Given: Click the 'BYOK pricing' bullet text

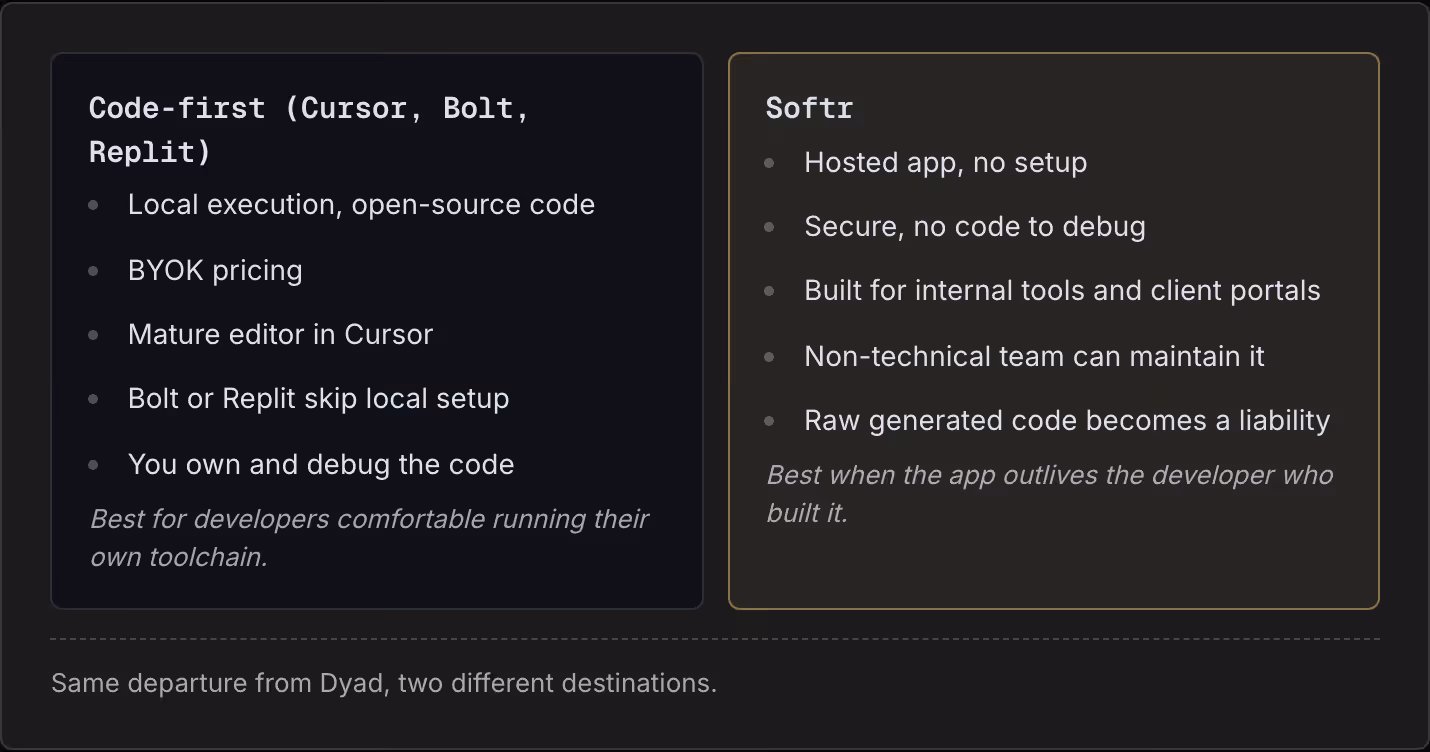Looking at the screenshot, I should pyautogui.click(x=215, y=270).
